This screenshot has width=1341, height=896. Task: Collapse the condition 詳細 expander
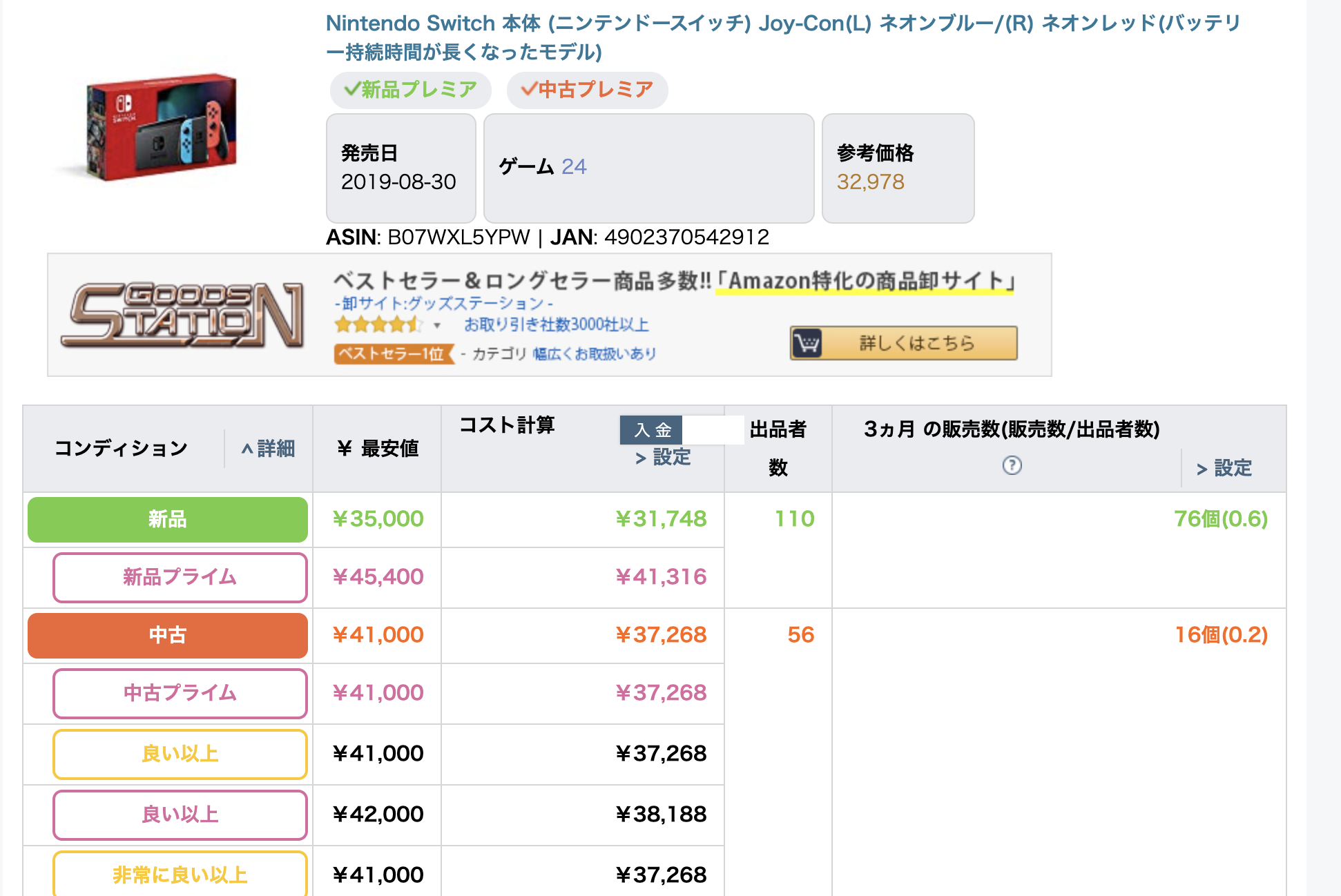[268, 449]
